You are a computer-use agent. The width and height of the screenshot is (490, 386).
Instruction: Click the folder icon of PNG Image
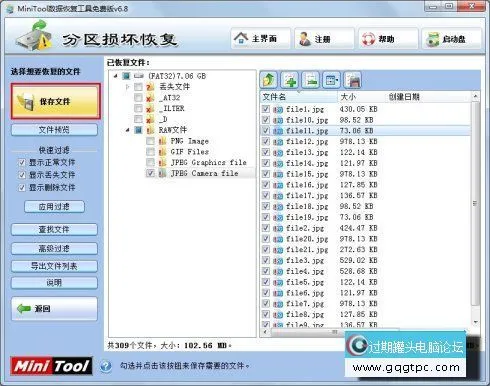(162, 141)
